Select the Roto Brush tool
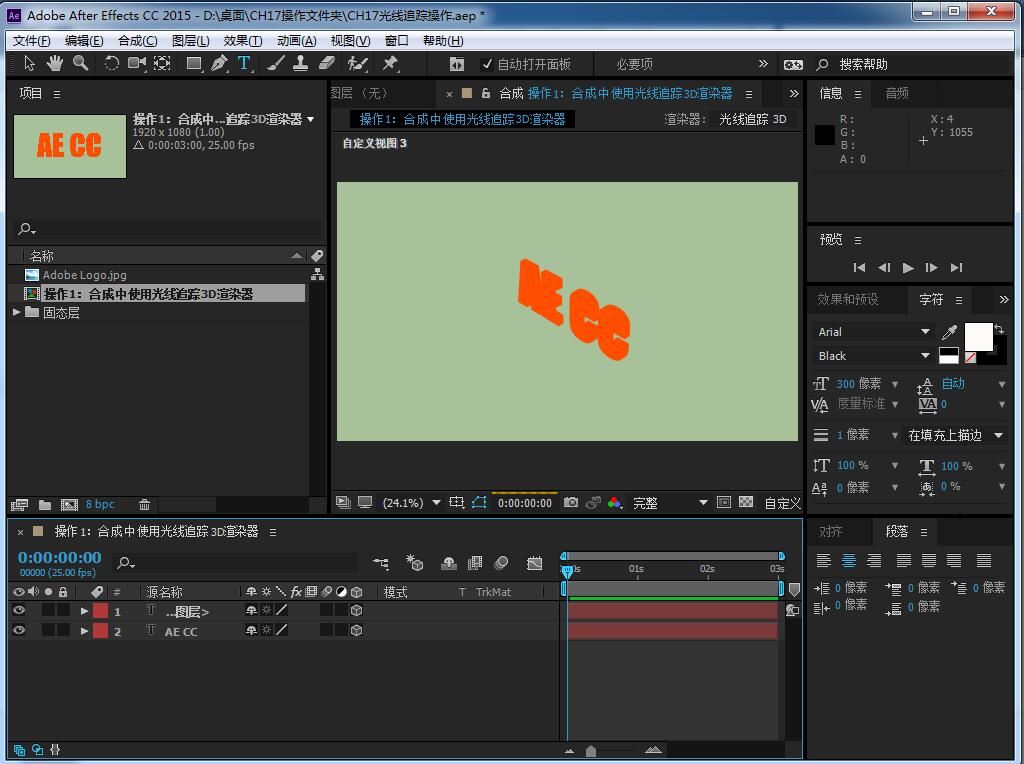Screen dimensions: 1024x764 (x=357, y=63)
